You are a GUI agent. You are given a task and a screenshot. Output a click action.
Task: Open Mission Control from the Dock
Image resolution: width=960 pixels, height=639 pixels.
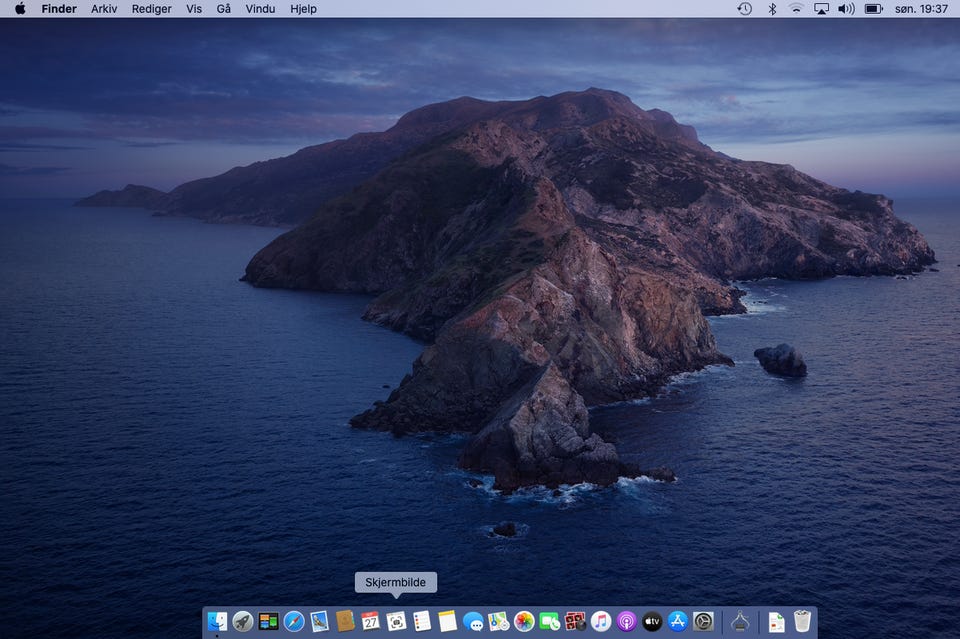pos(268,622)
